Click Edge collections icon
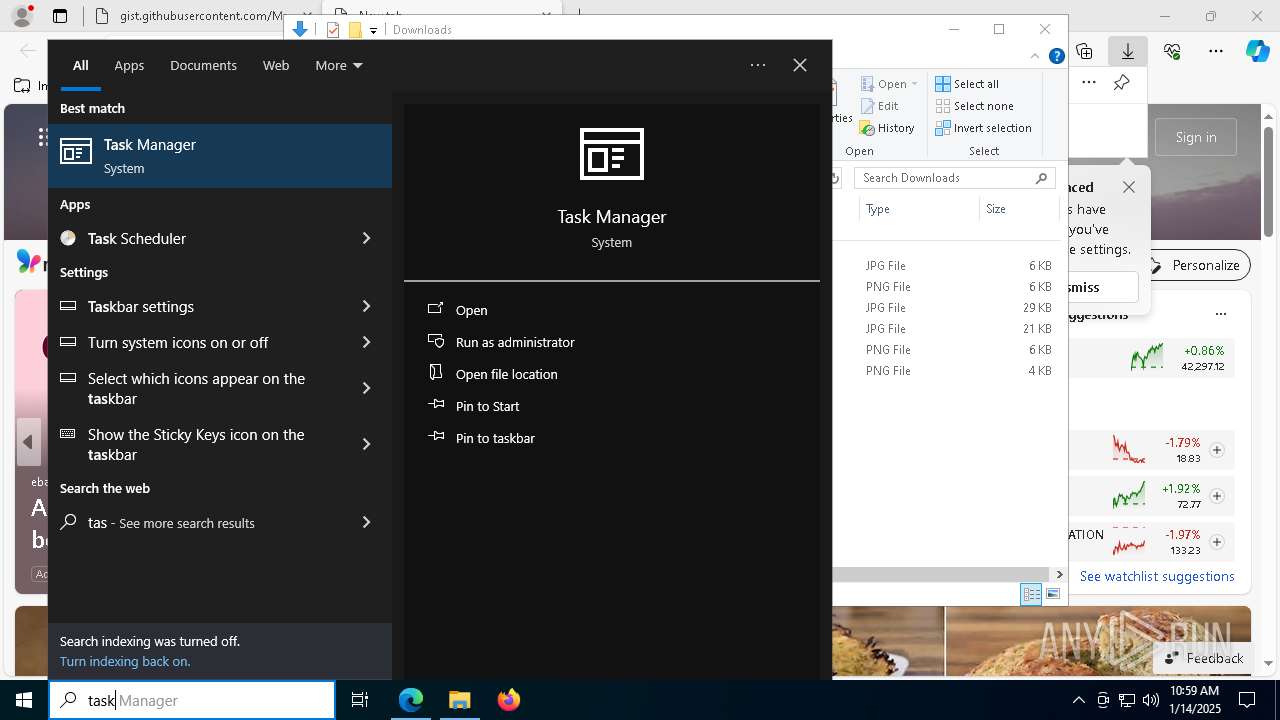 click(1084, 51)
